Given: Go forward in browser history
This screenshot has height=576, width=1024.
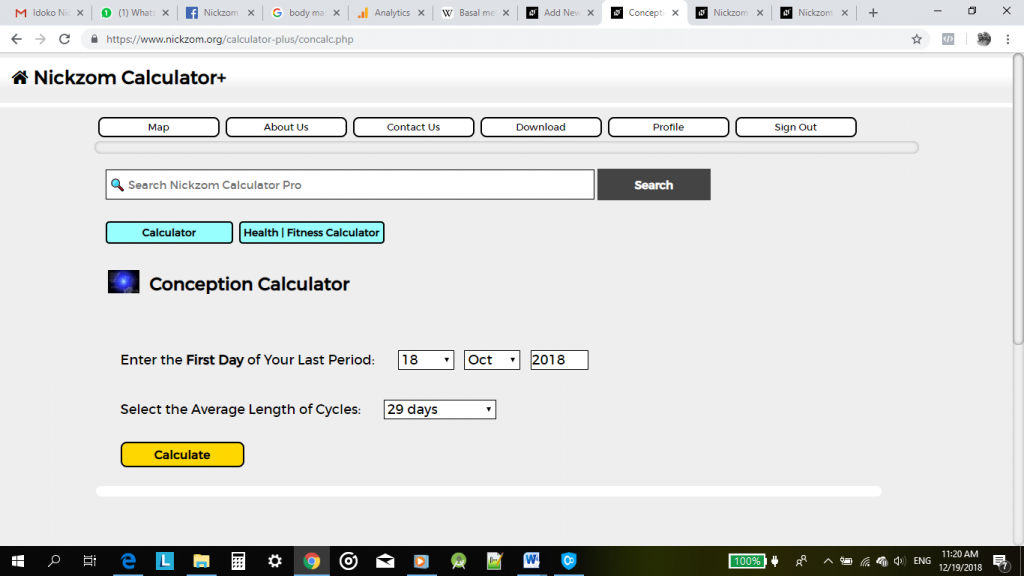Looking at the screenshot, I should click(40, 39).
